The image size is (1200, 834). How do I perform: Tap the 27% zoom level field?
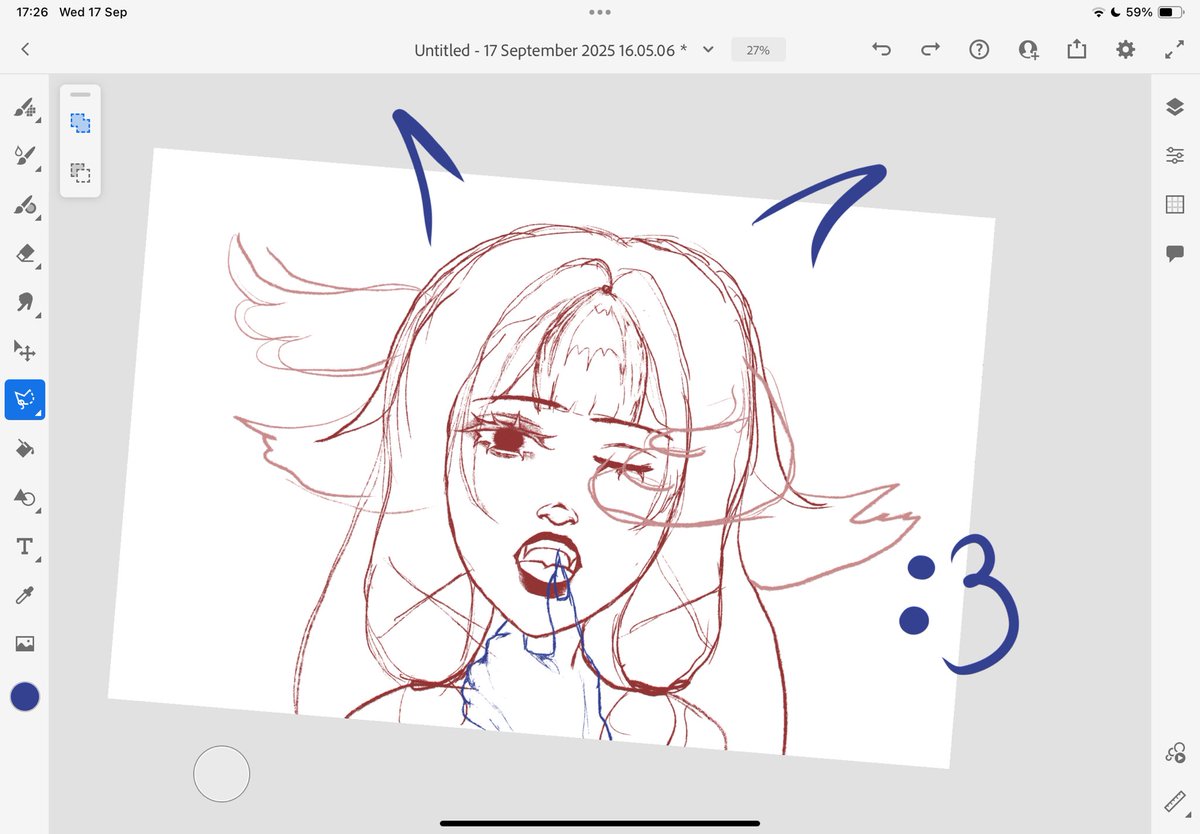(758, 49)
